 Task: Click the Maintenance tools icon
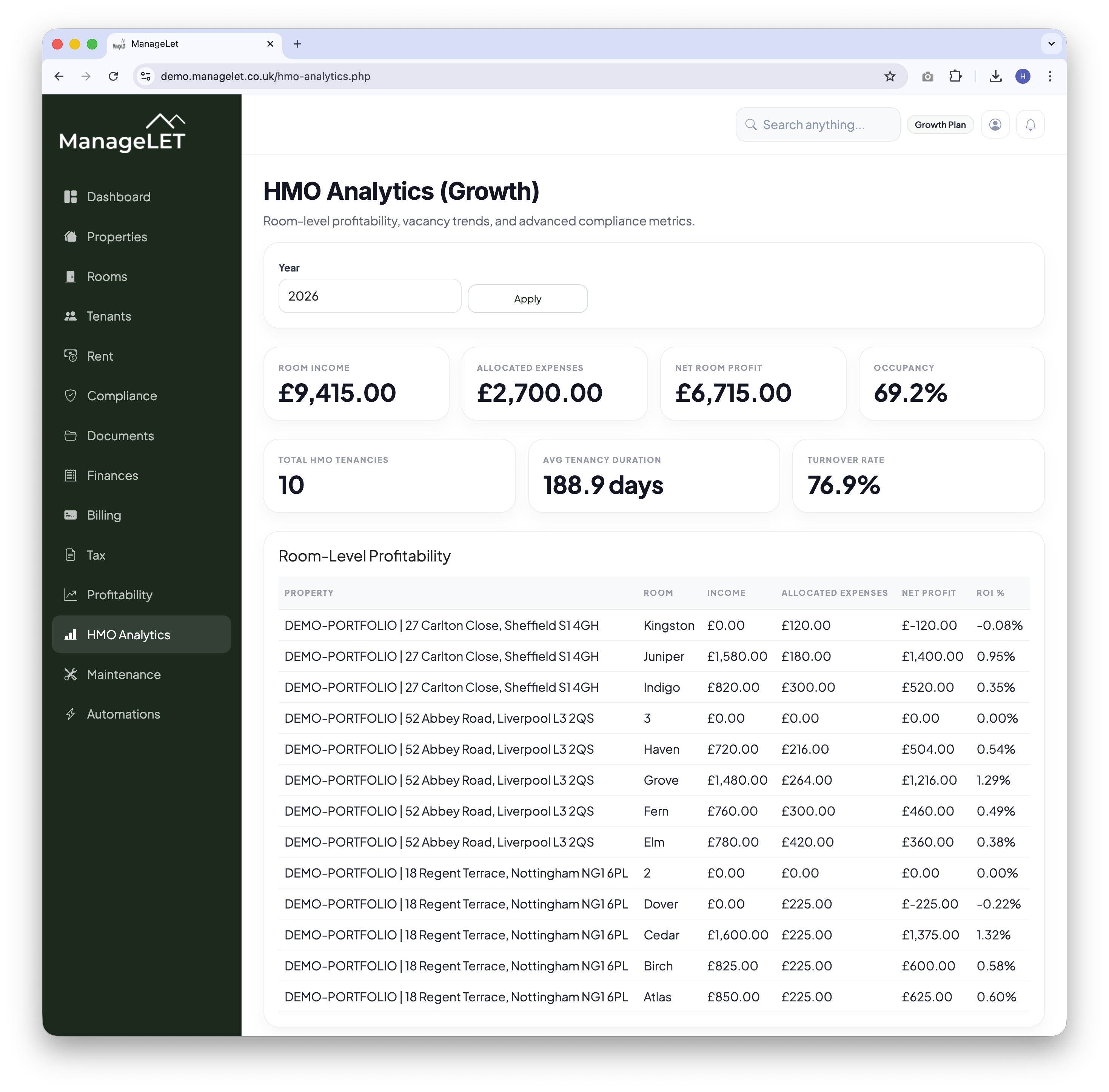[x=71, y=674]
